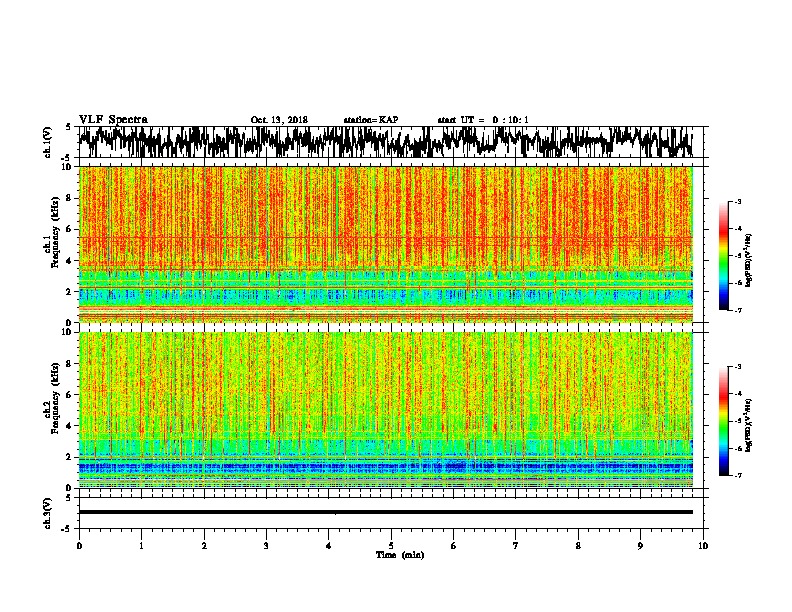Viewport: 792px width, 612px height.
Task: Click time axis tick label "4"
Action: (329, 545)
